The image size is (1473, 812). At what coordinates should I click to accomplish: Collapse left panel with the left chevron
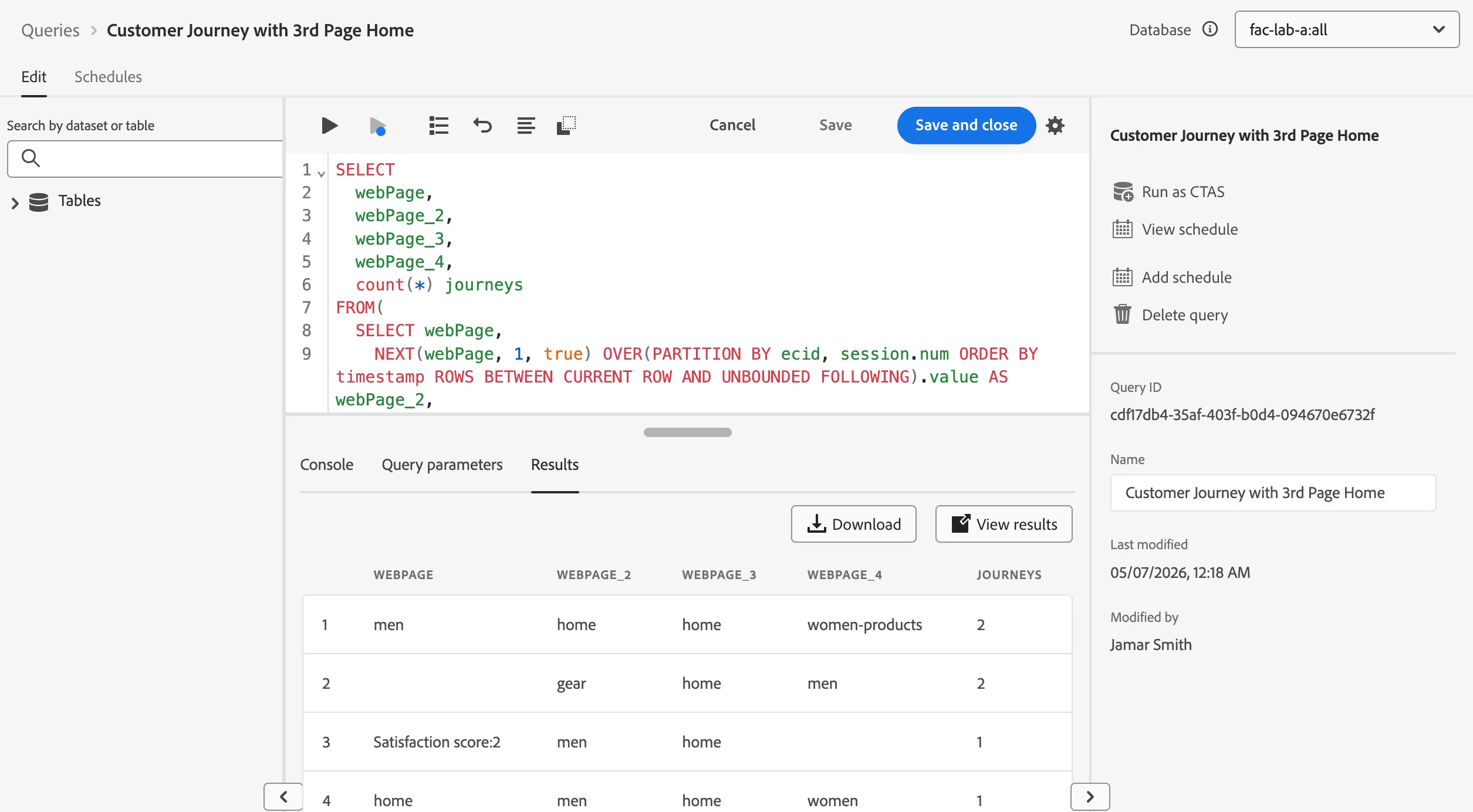(283, 797)
